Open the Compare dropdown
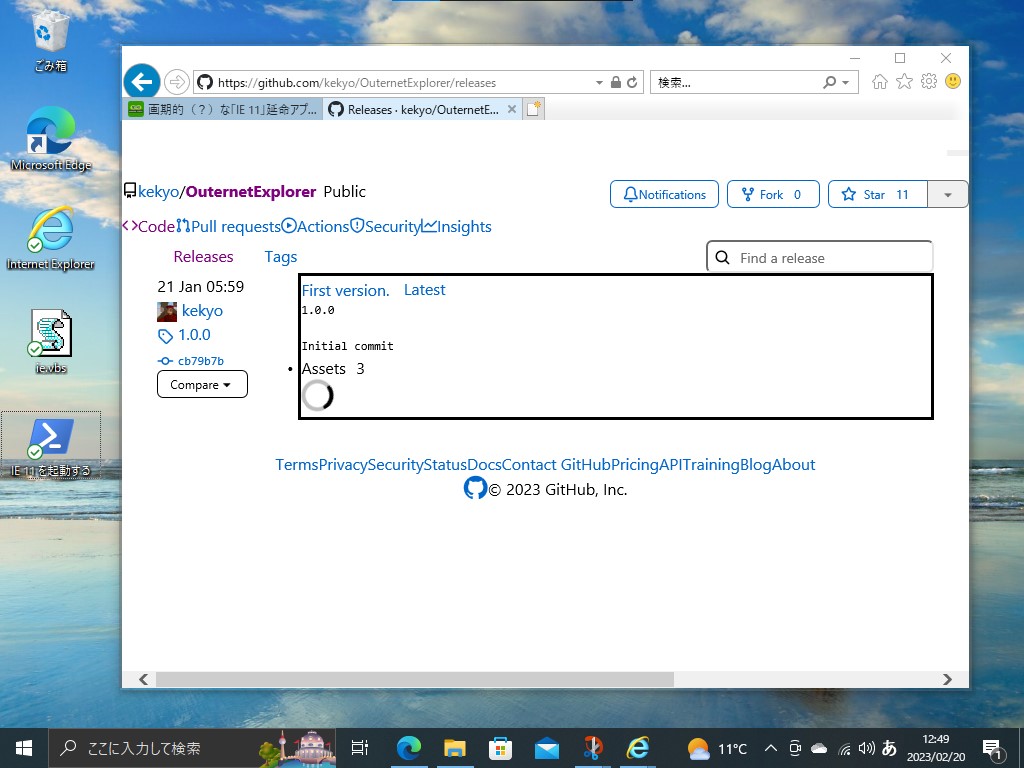The height and width of the screenshot is (768, 1024). 202,384
